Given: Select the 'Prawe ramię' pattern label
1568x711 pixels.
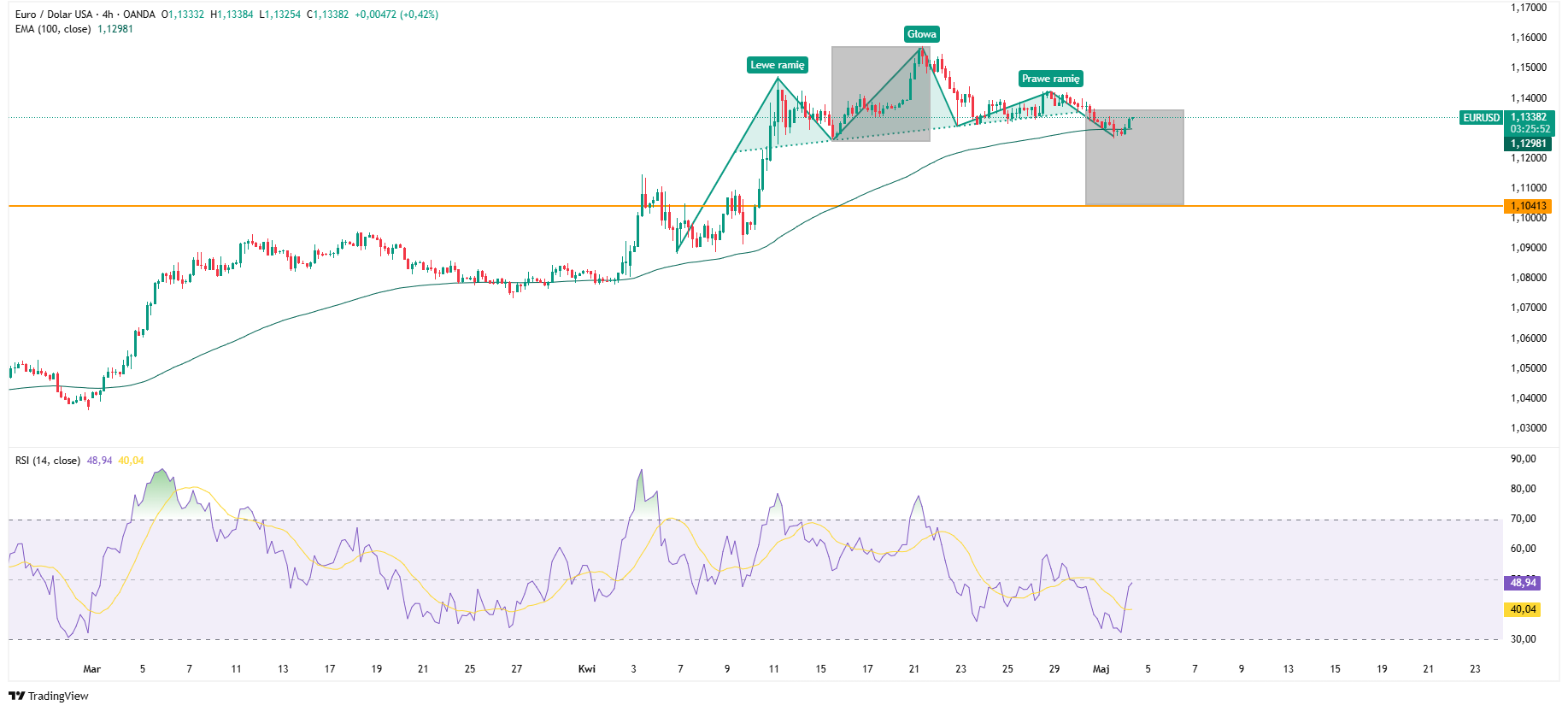Looking at the screenshot, I should [1050, 79].
